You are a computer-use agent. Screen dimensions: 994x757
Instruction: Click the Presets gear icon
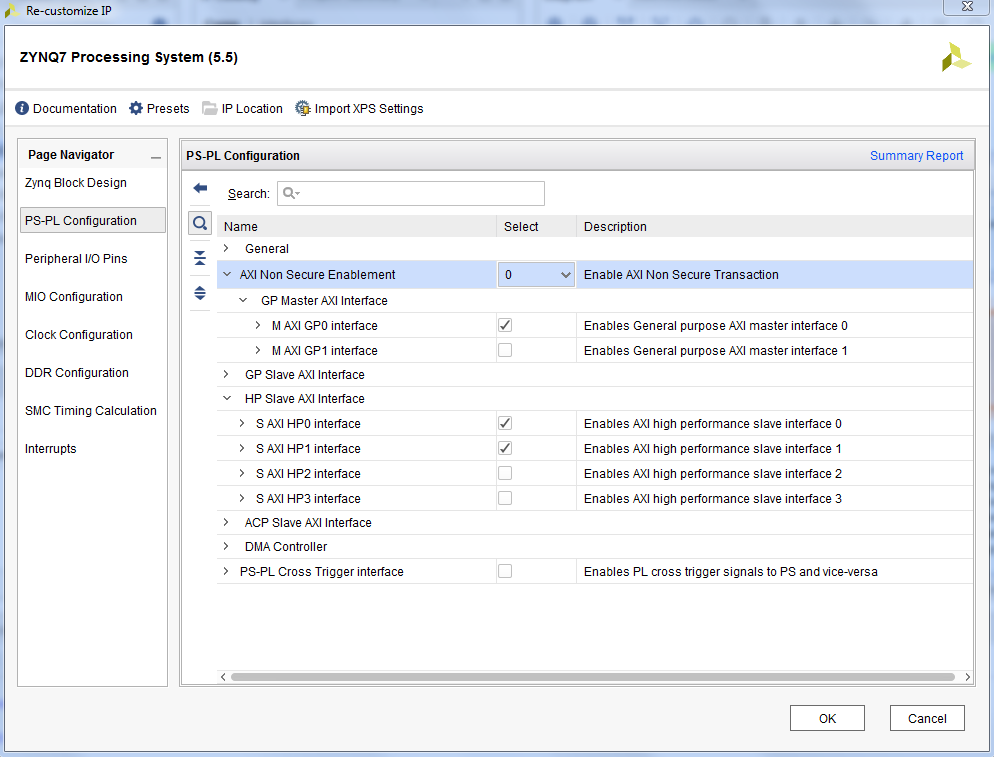coord(136,108)
